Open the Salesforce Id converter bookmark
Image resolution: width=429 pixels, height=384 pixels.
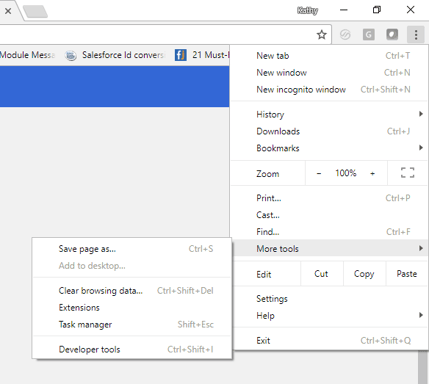pos(115,55)
